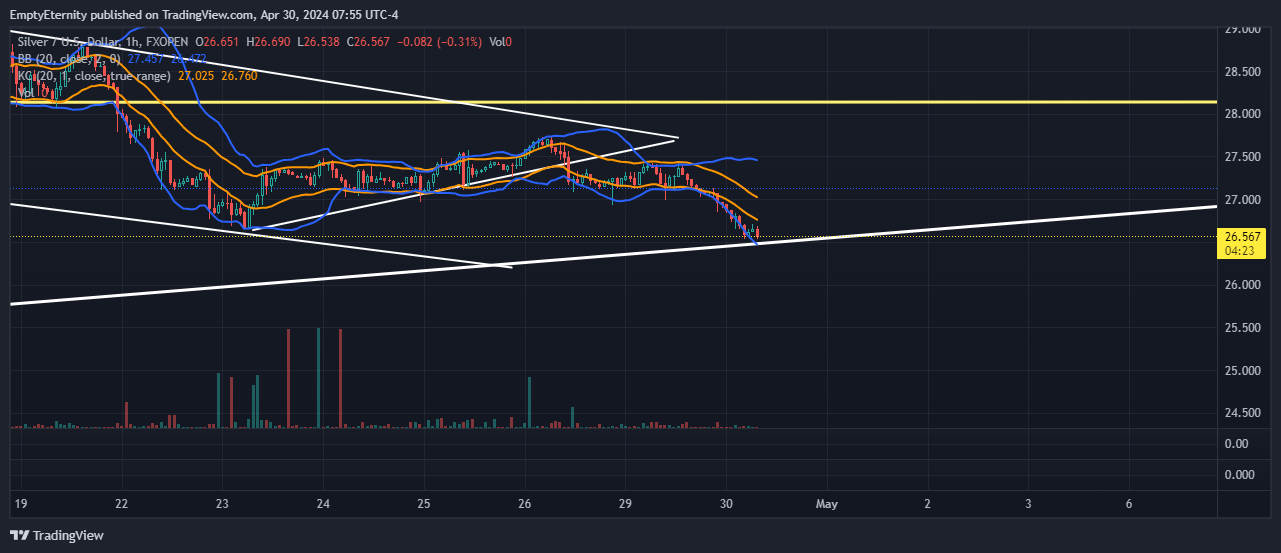Click the close value C26.567 in legend
Viewport: 1281px width, 553px height.
pos(369,42)
